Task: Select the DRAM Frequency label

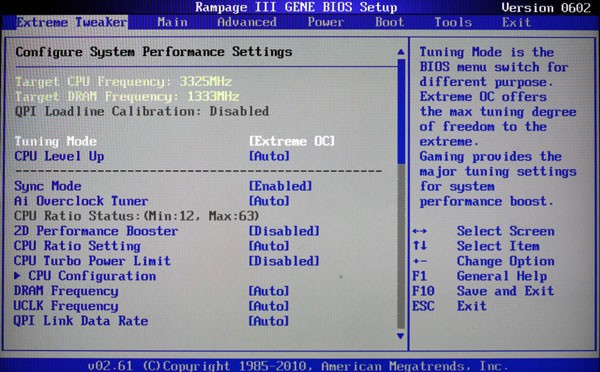Action: [66, 291]
